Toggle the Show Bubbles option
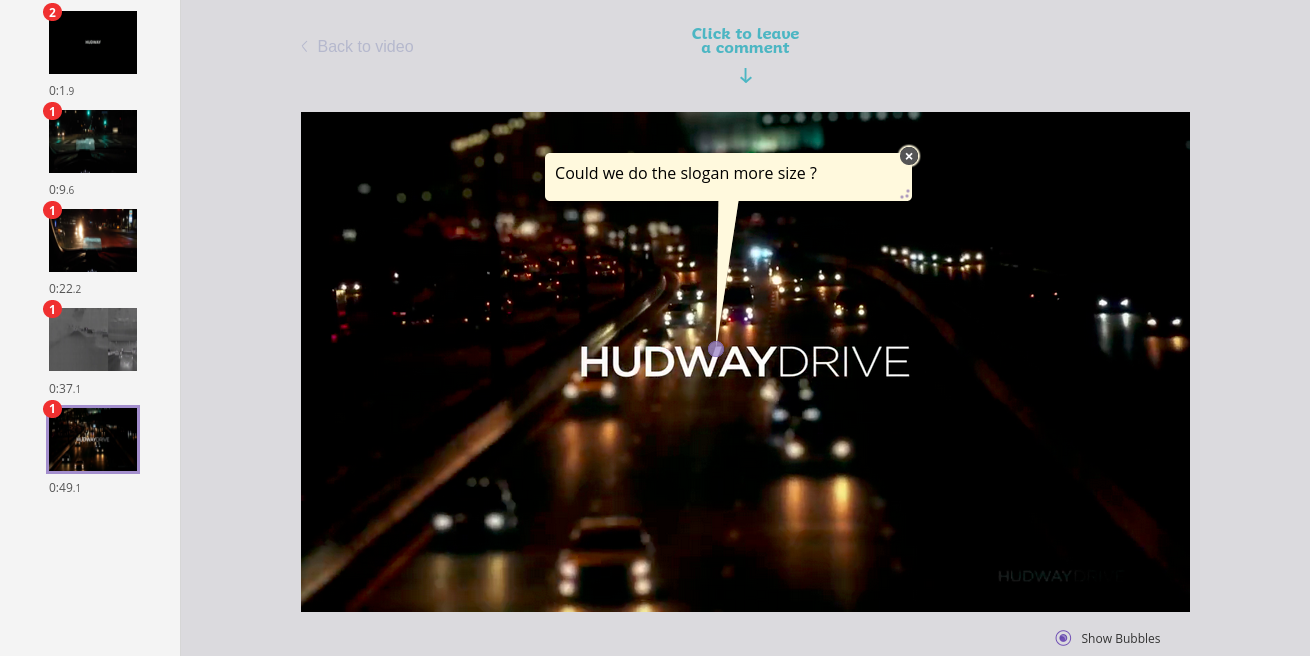 point(1063,638)
